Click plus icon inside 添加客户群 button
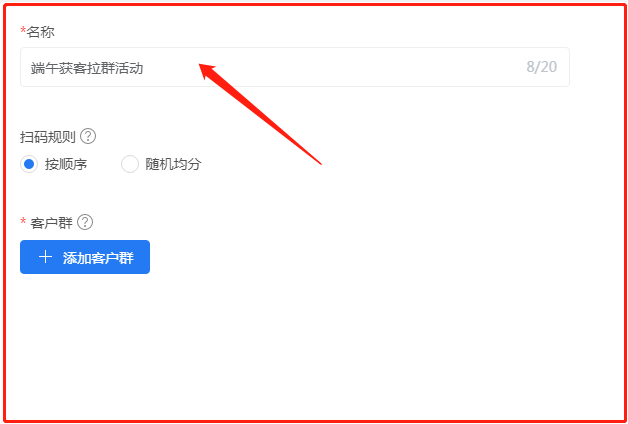This screenshot has height=424, width=628. (46, 257)
